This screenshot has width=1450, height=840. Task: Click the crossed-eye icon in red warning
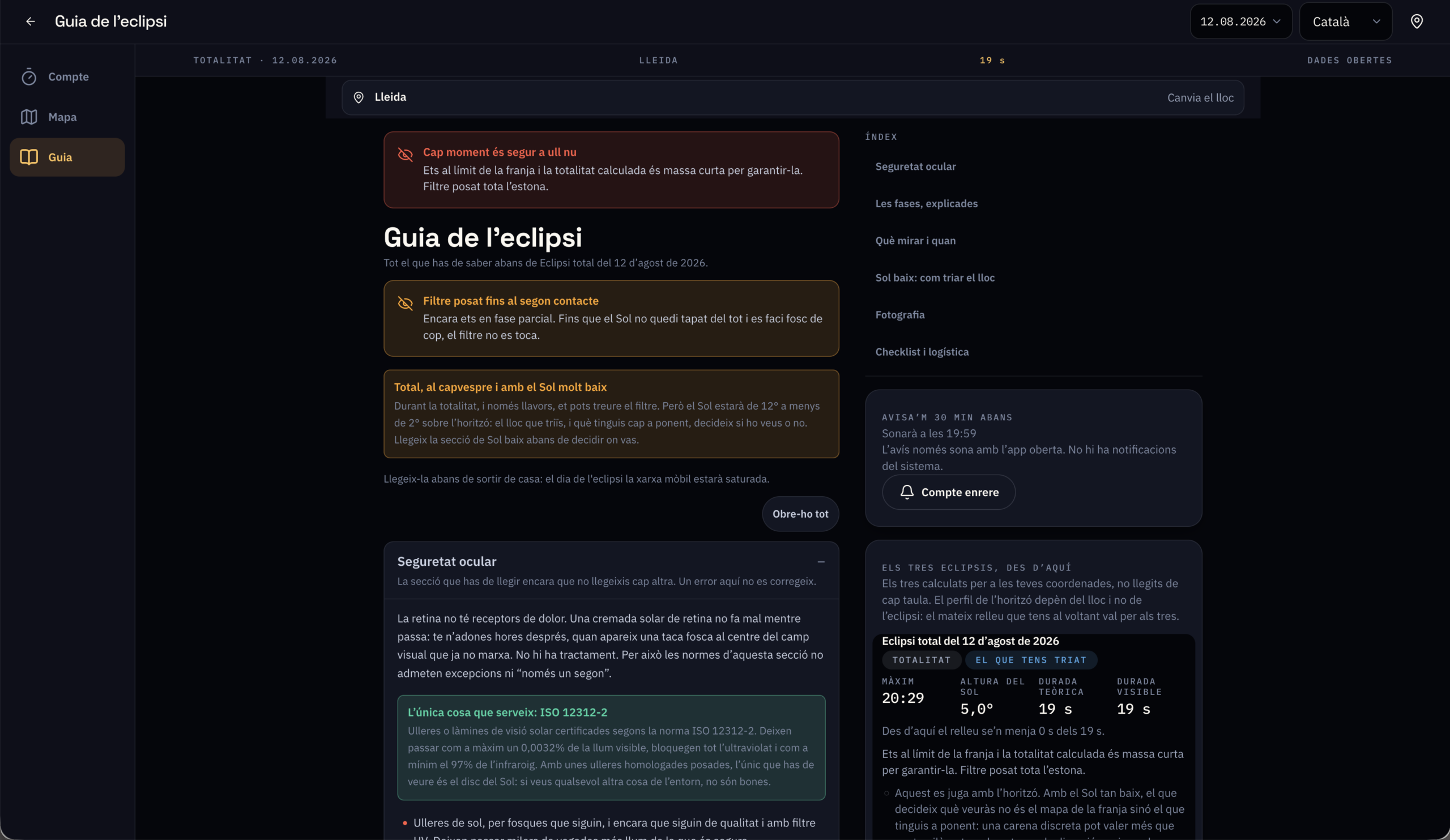405,154
